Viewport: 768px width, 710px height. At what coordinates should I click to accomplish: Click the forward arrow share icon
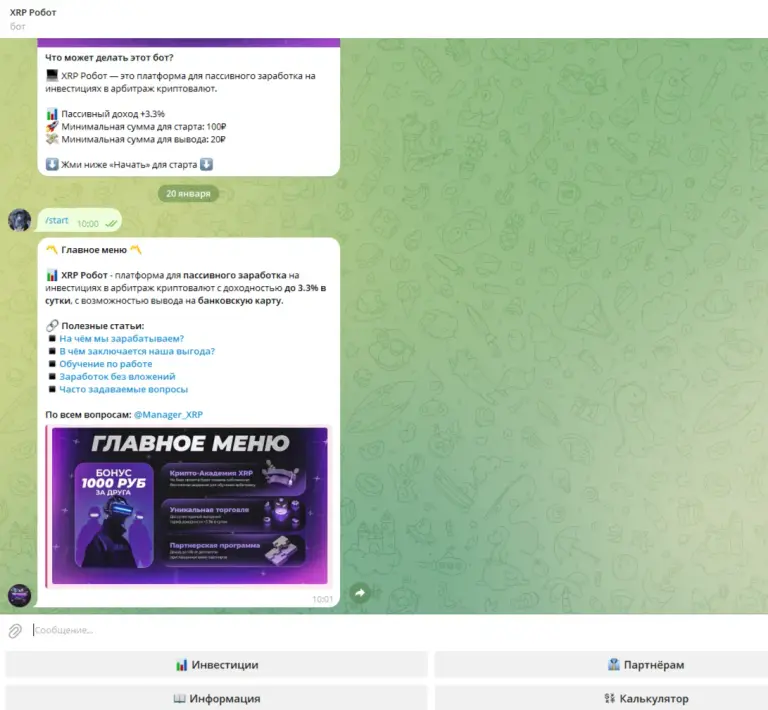(360, 593)
